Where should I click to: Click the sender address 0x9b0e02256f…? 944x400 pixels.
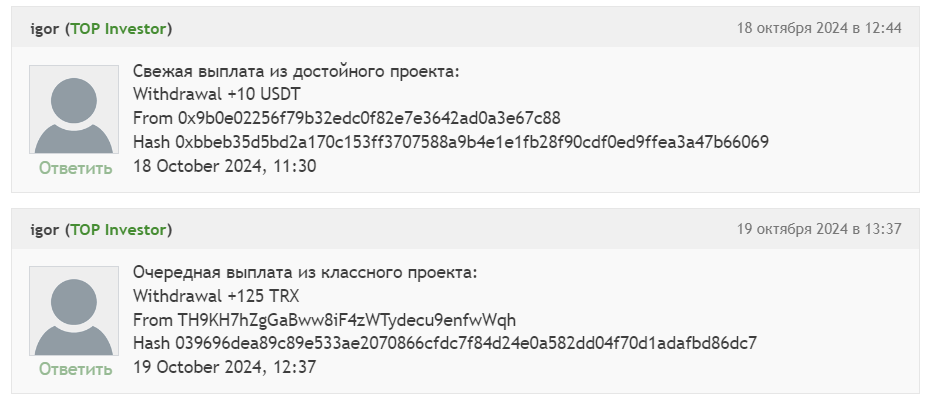pyautogui.click(x=369, y=118)
